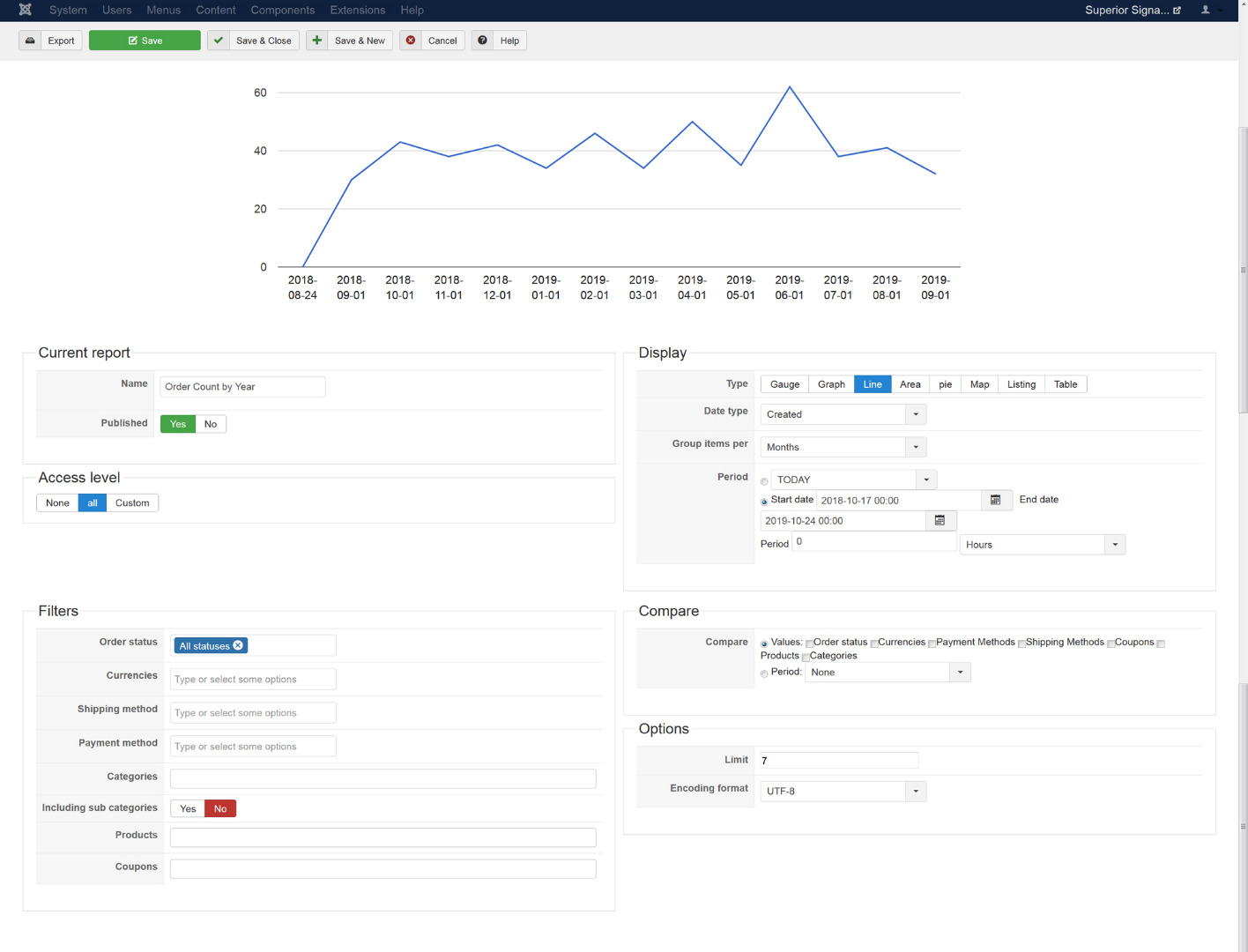Open the Extensions menu

pos(357,10)
